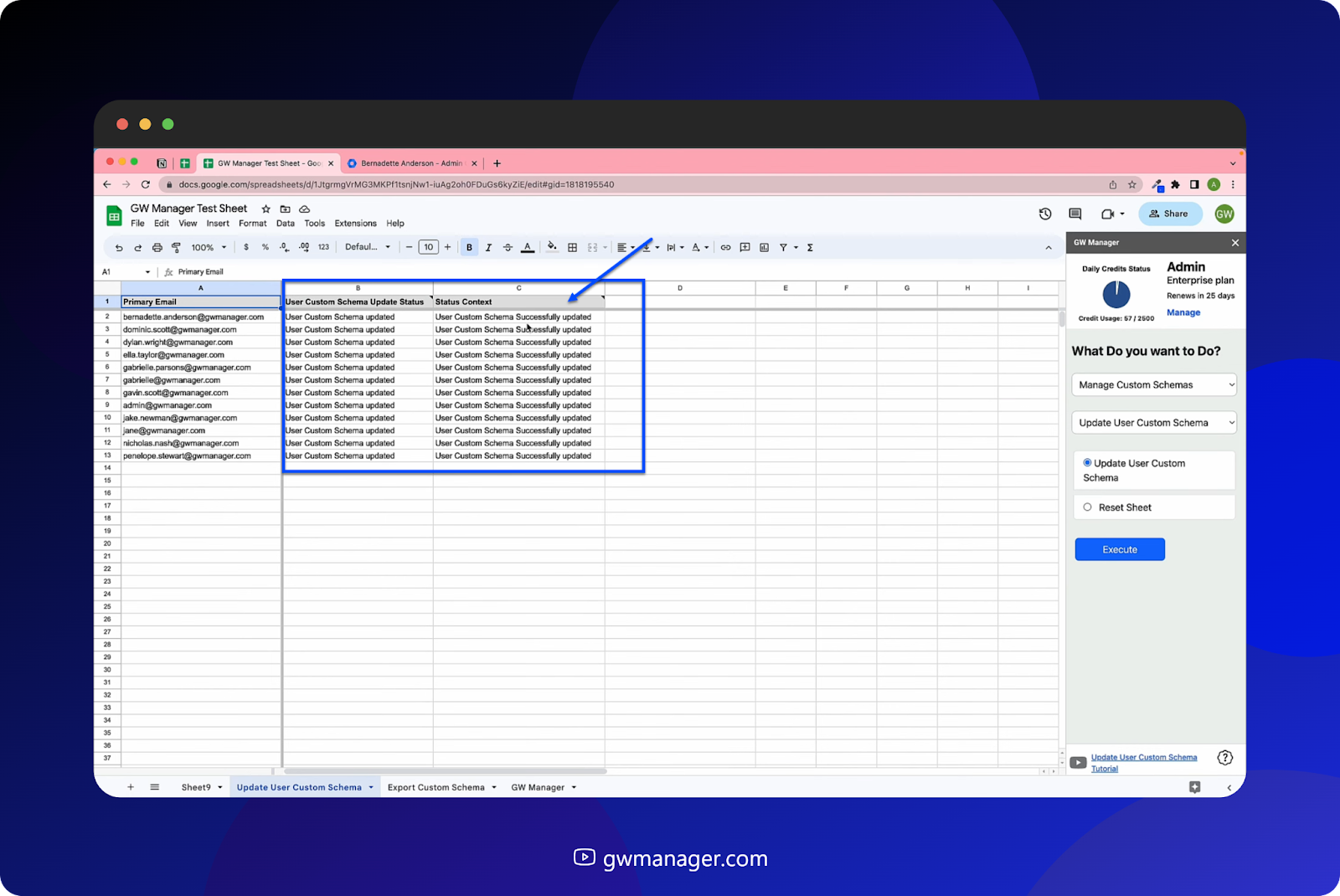
Task: Insert link using chain icon
Action: click(725, 248)
